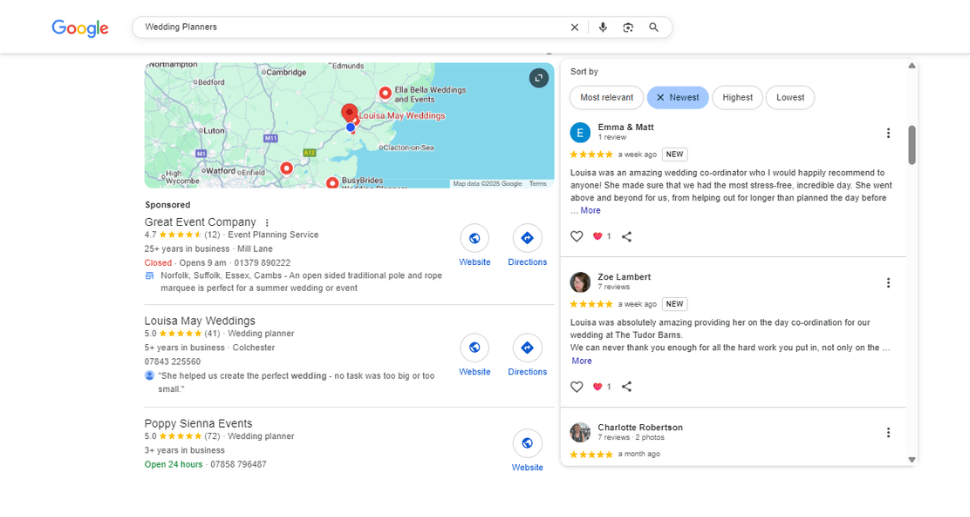The width and height of the screenshot is (970, 517).
Task: Clear the search box text
Action: (x=575, y=27)
